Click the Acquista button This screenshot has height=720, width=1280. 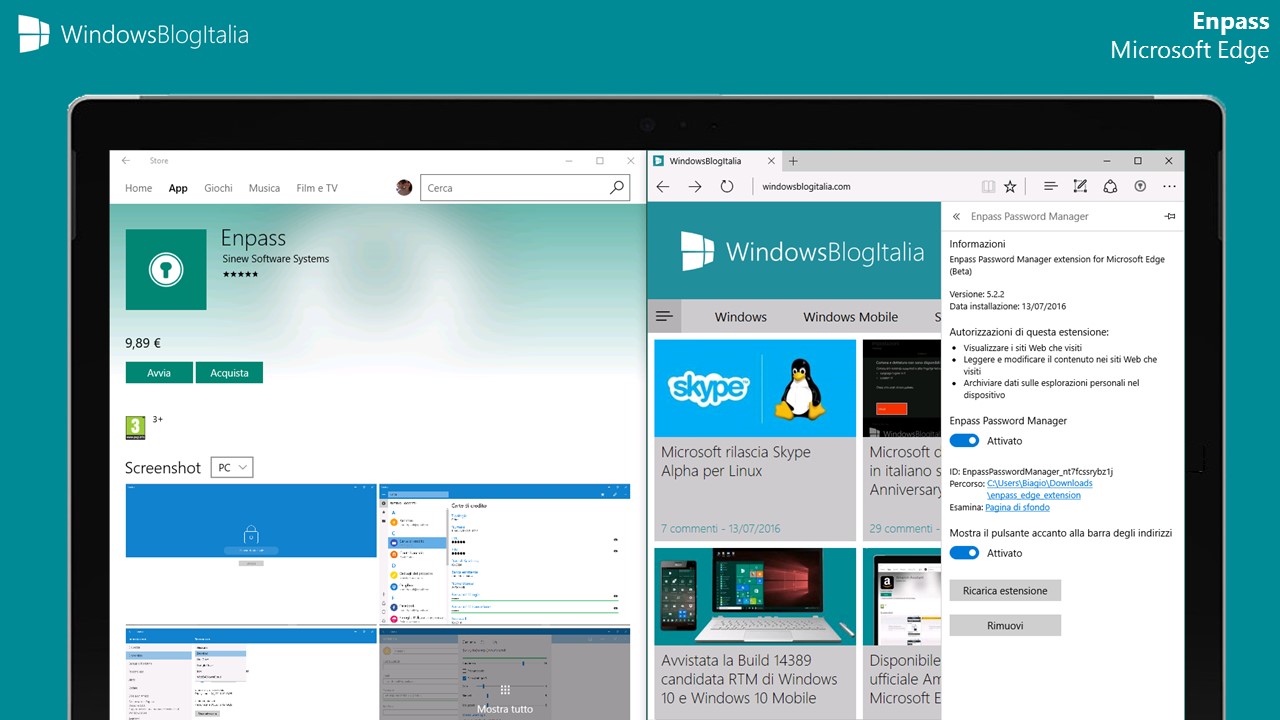click(x=229, y=372)
